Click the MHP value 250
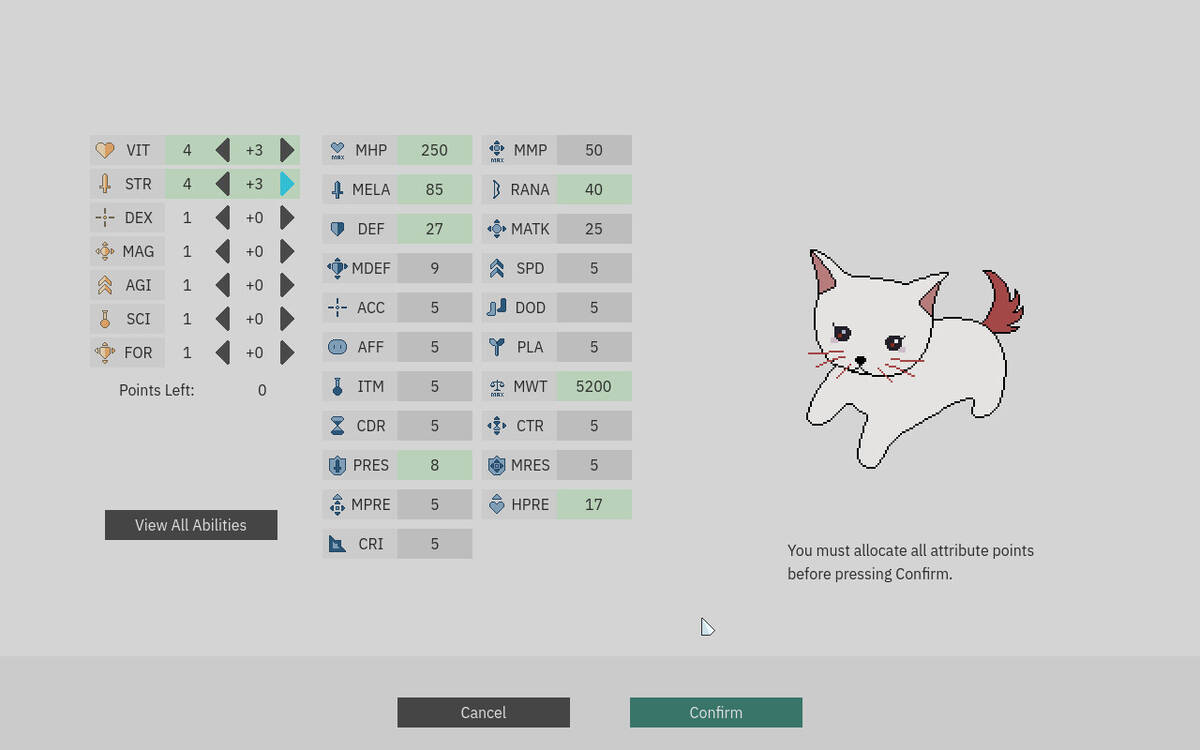This screenshot has height=750, width=1200. (x=434, y=150)
